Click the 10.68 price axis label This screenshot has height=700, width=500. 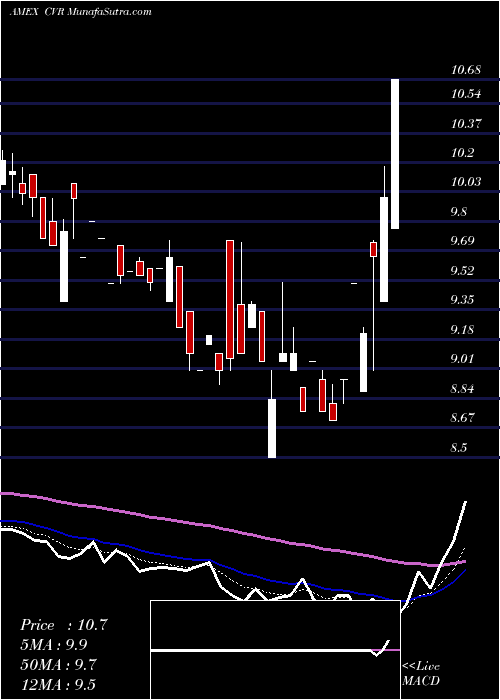point(466,70)
